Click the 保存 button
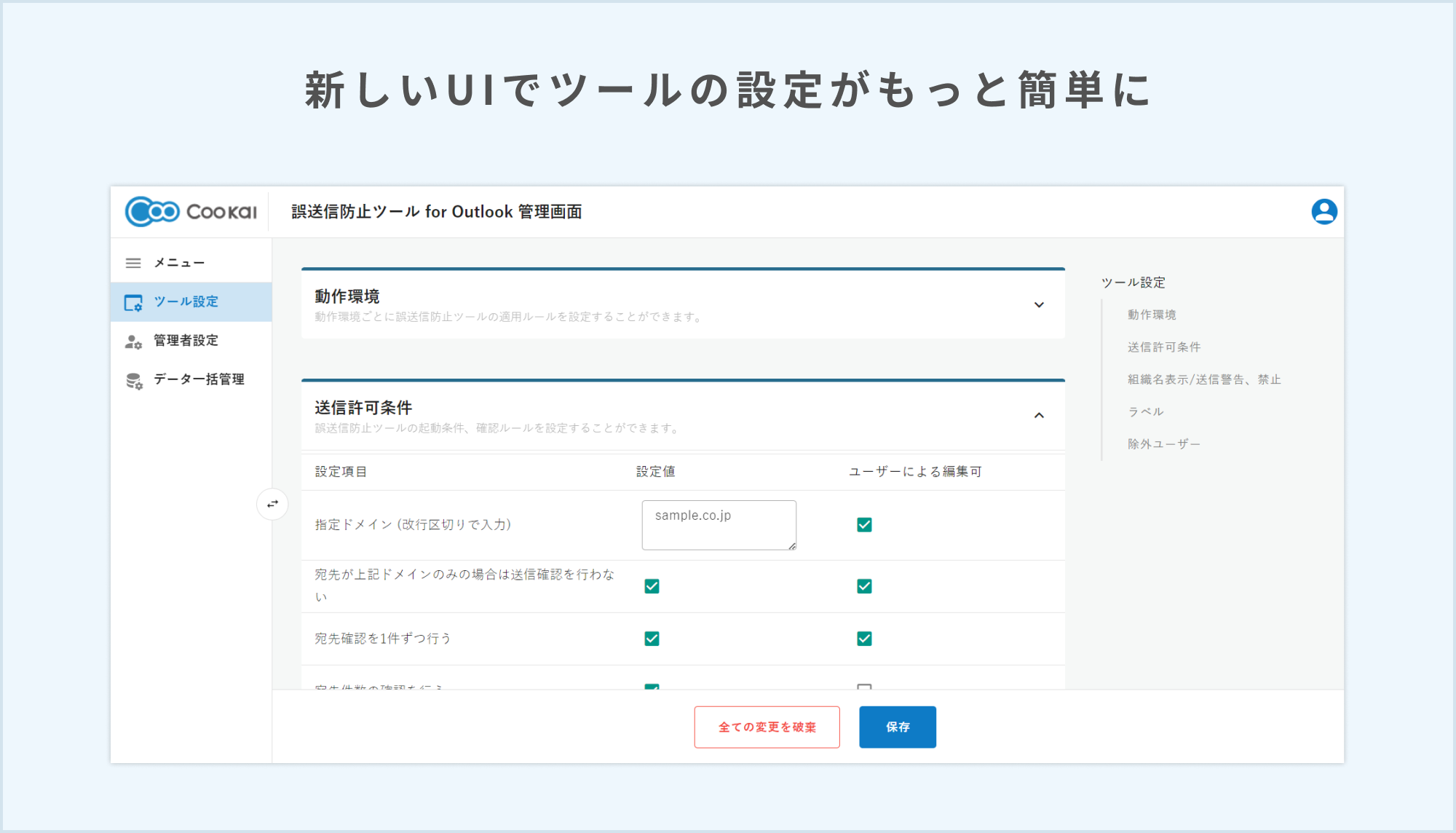The width and height of the screenshot is (1456, 833). click(x=898, y=727)
